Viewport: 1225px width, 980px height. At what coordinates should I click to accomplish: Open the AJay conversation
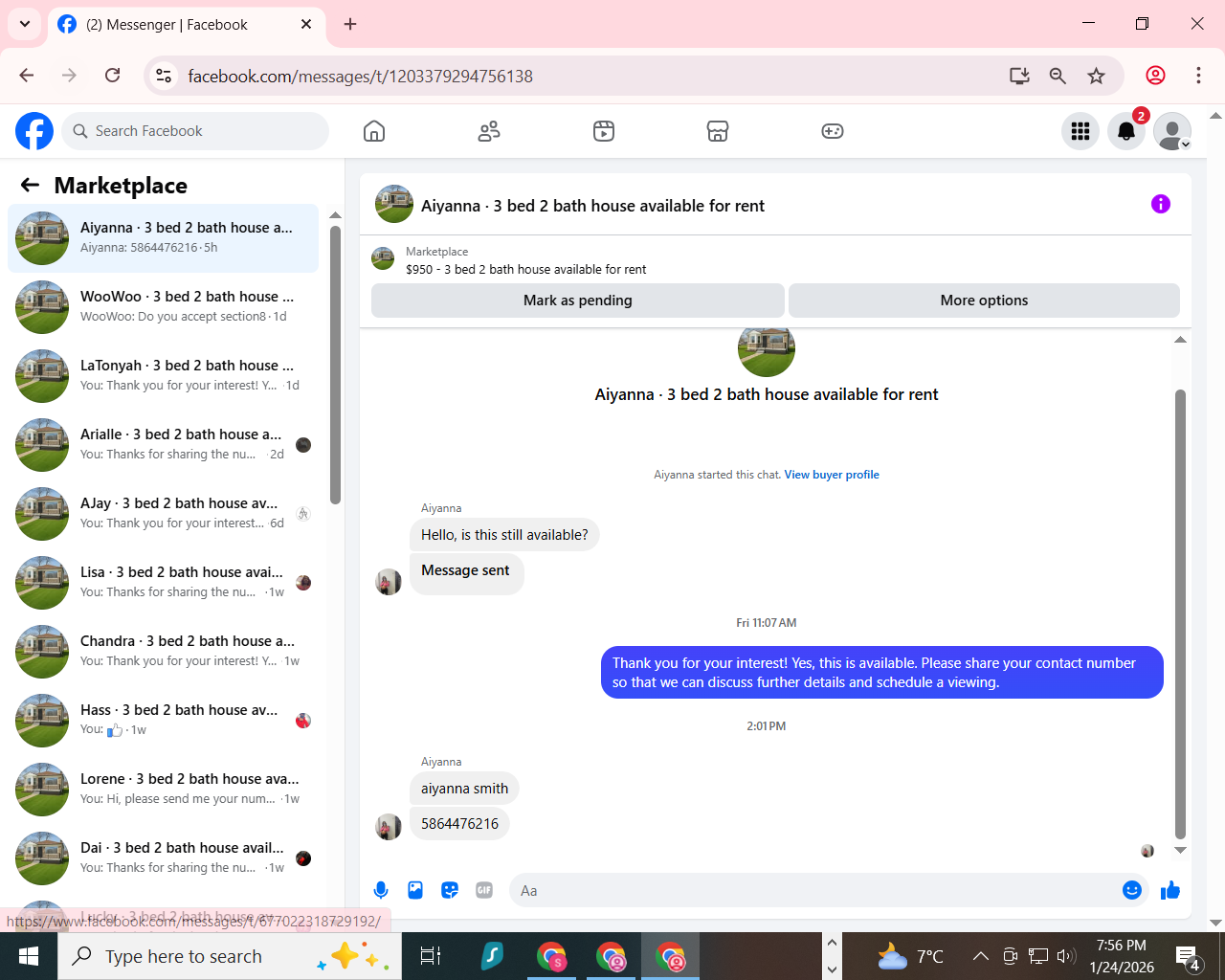click(x=164, y=513)
